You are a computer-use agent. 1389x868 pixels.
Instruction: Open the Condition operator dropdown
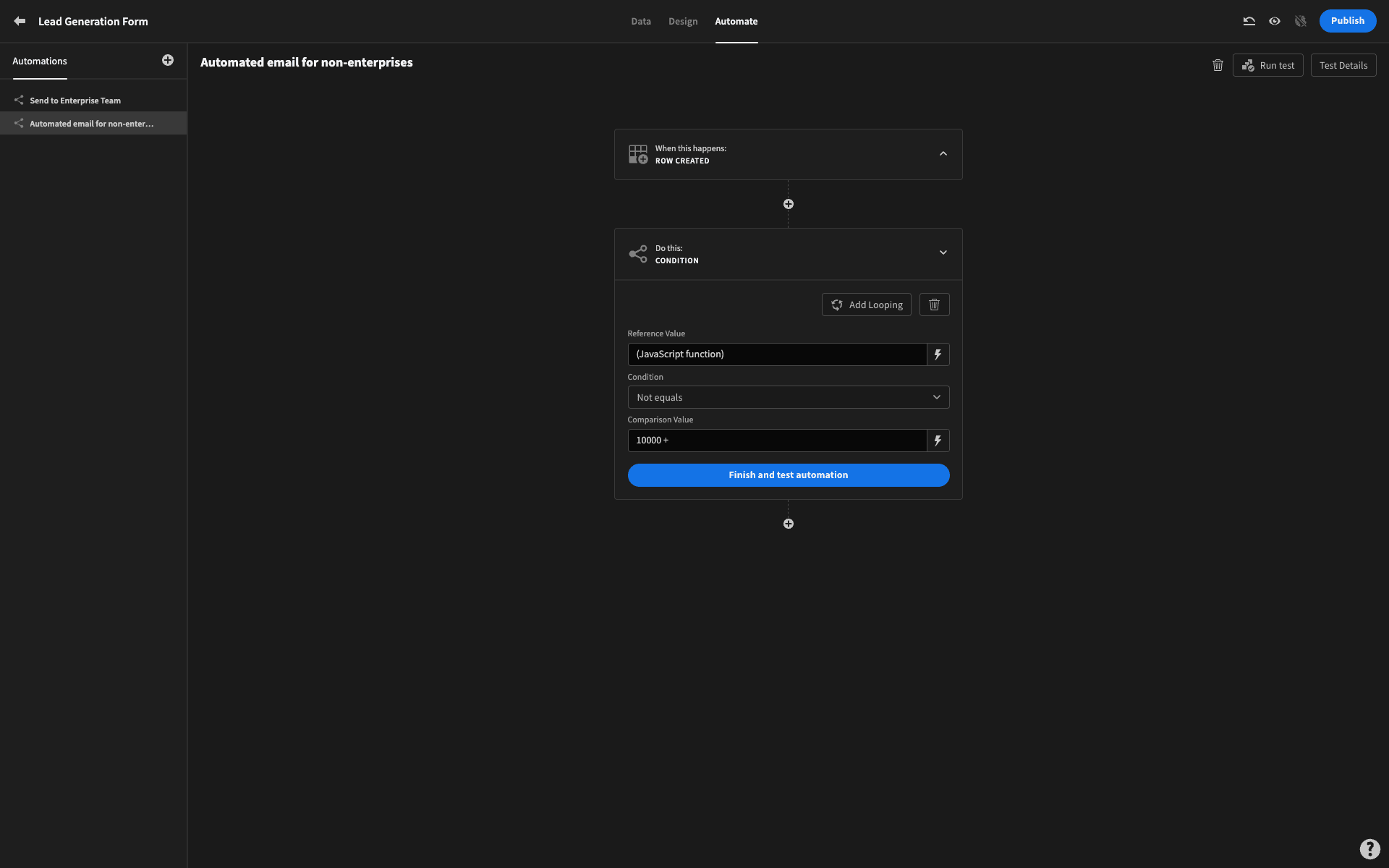tap(788, 397)
